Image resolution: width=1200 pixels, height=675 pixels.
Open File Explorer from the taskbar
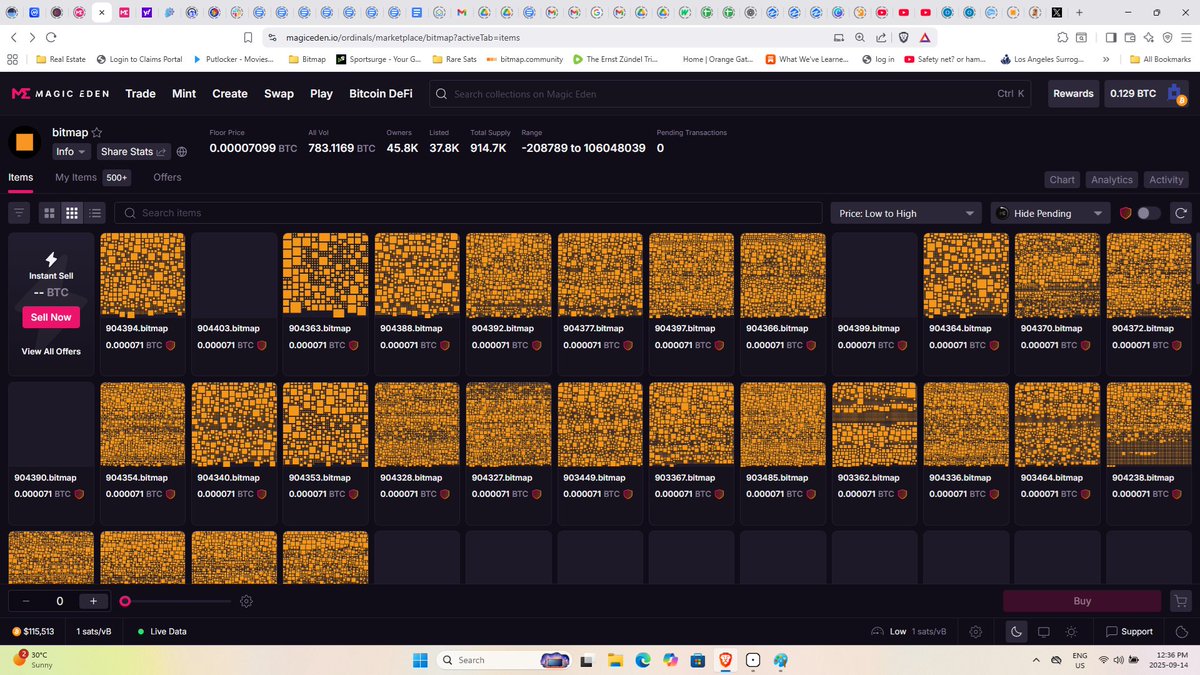[x=617, y=660]
